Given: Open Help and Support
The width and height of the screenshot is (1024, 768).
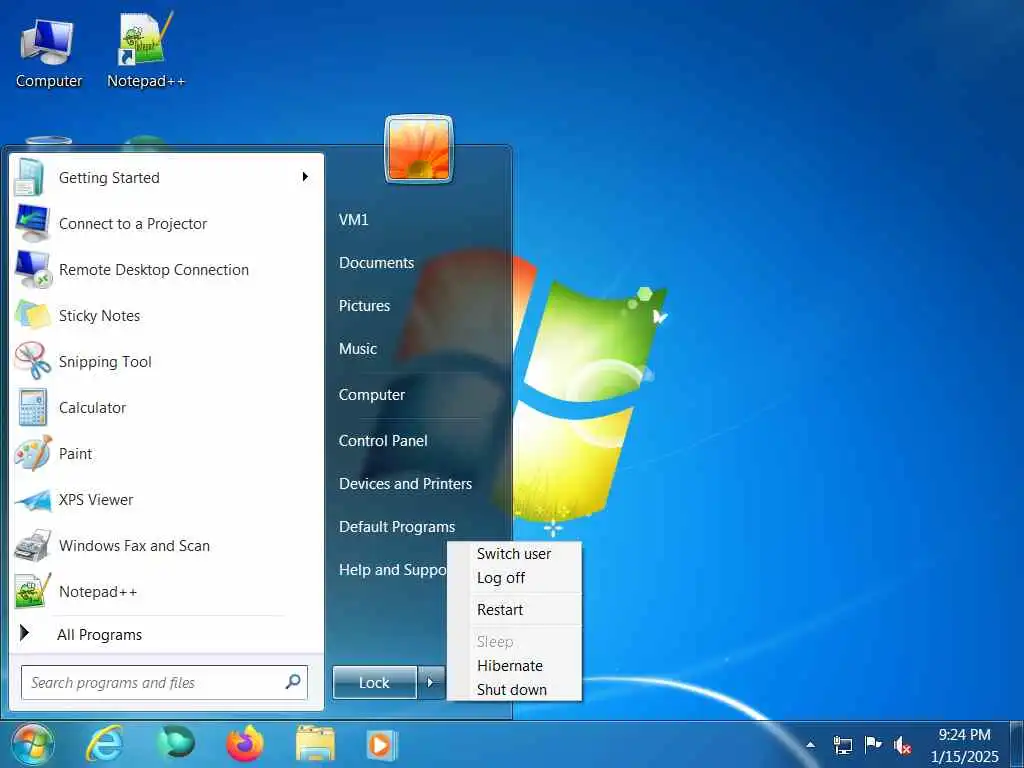Looking at the screenshot, I should tap(392, 569).
